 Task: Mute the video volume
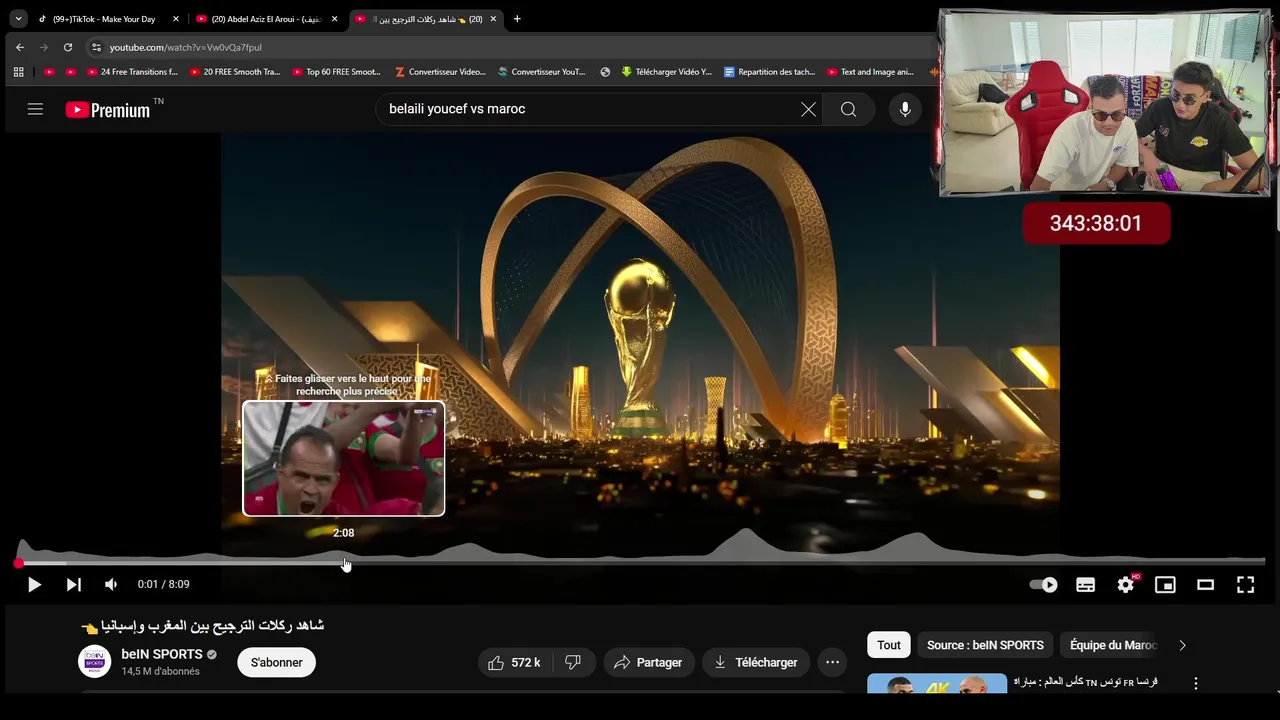111,585
